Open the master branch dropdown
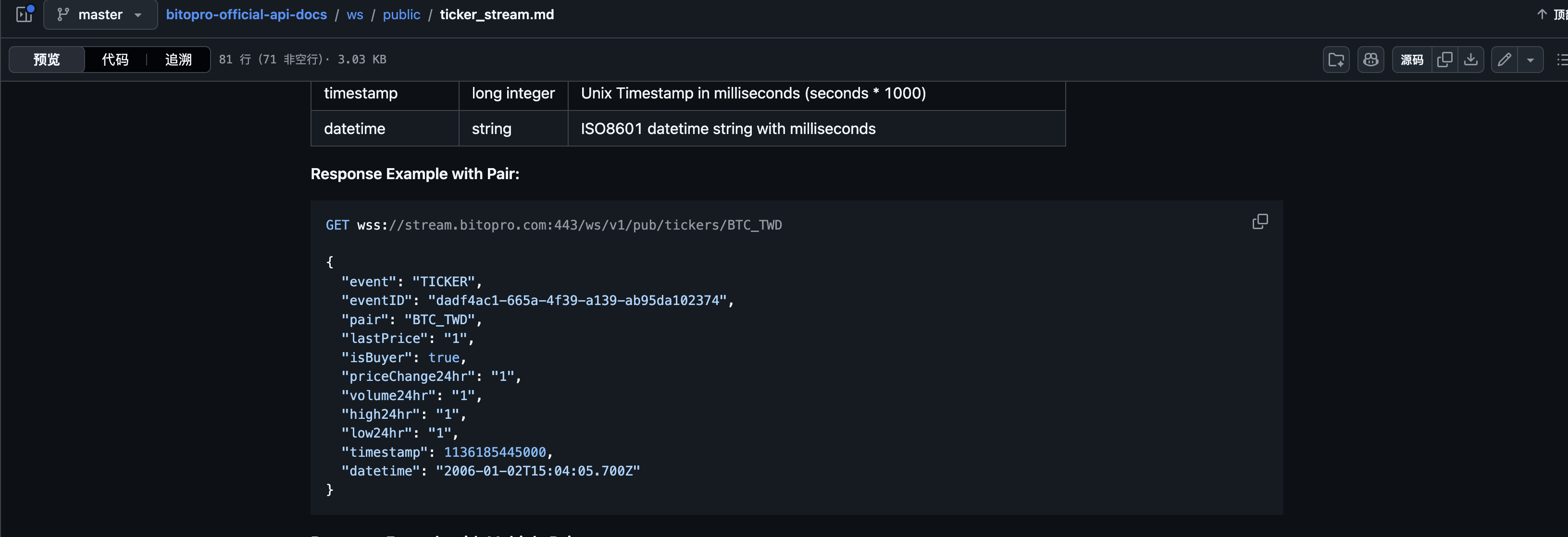The image size is (1568, 537). [x=100, y=14]
